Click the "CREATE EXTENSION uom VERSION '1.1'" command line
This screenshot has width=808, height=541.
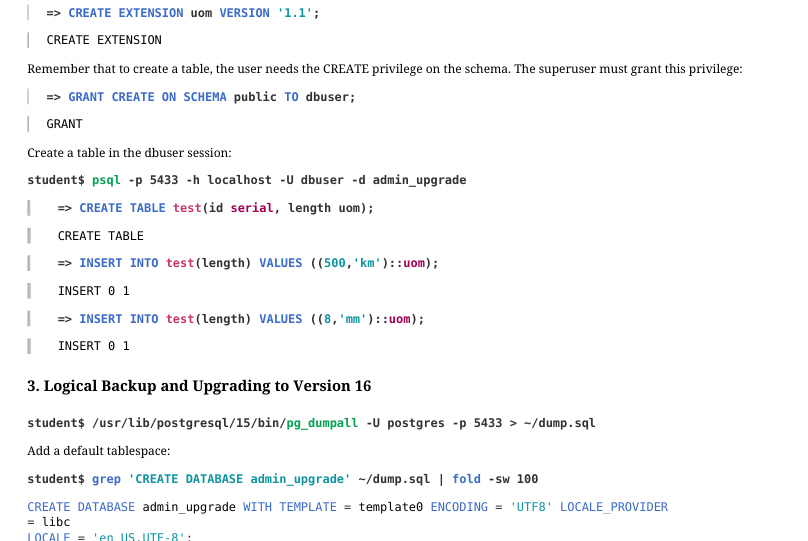click(183, 13)
